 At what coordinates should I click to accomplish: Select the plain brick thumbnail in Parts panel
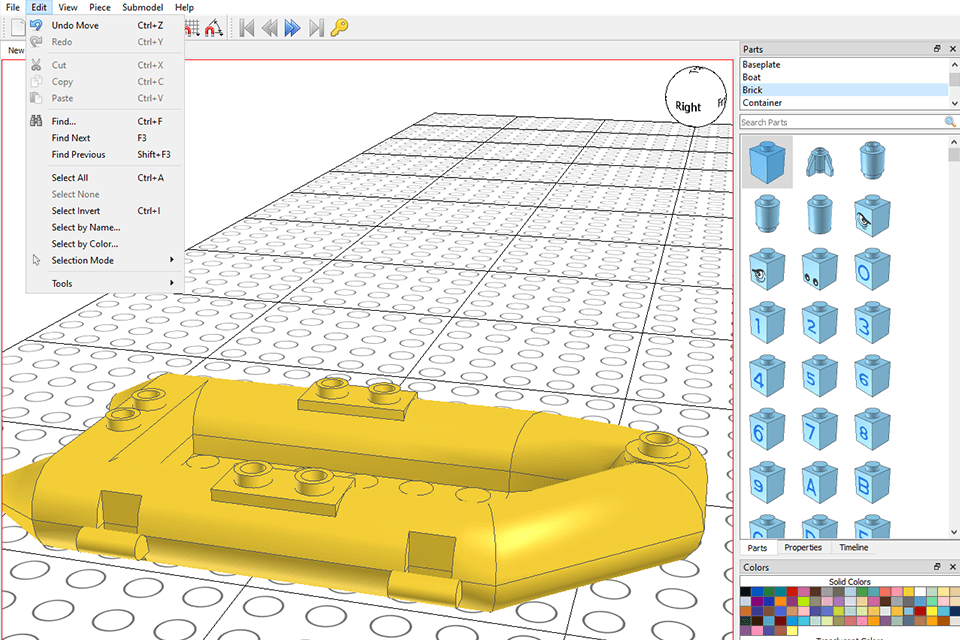tap(767, 162)
